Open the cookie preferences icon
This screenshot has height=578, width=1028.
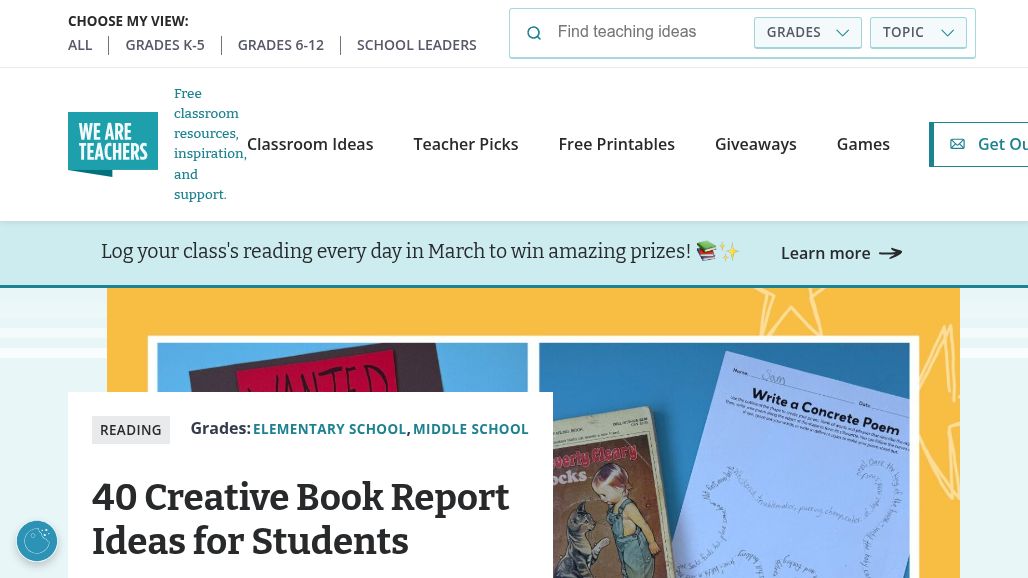(37, 541)
